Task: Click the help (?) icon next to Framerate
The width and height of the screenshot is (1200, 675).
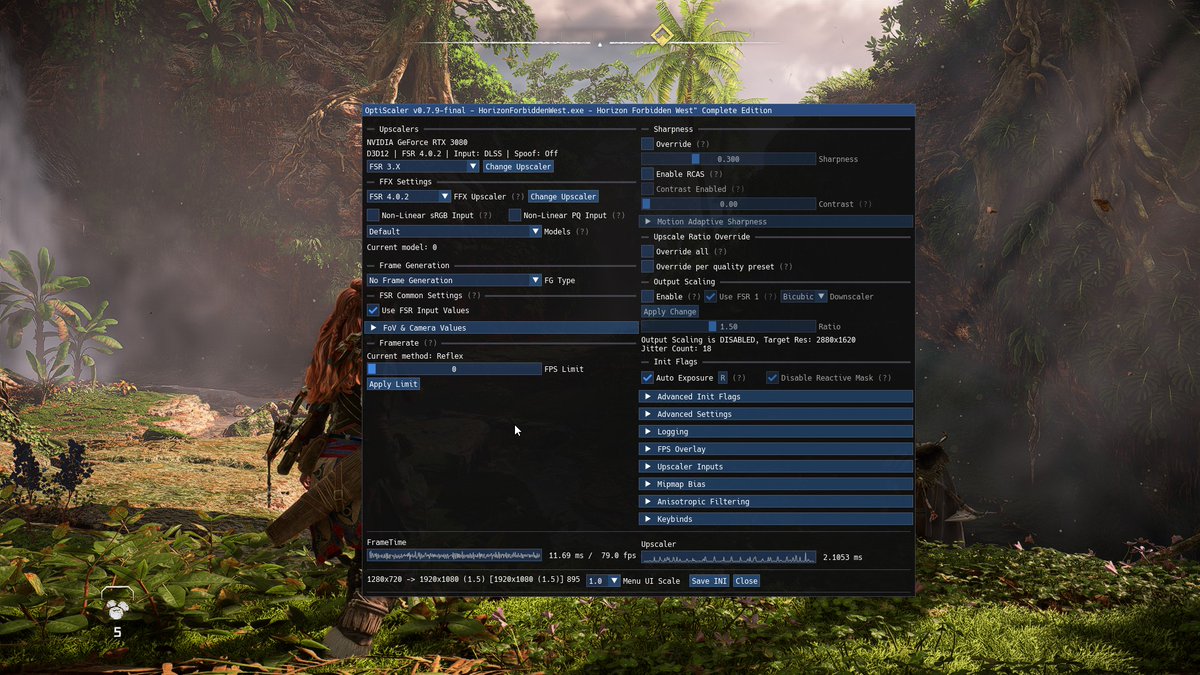Action: (x=430, y=343)
